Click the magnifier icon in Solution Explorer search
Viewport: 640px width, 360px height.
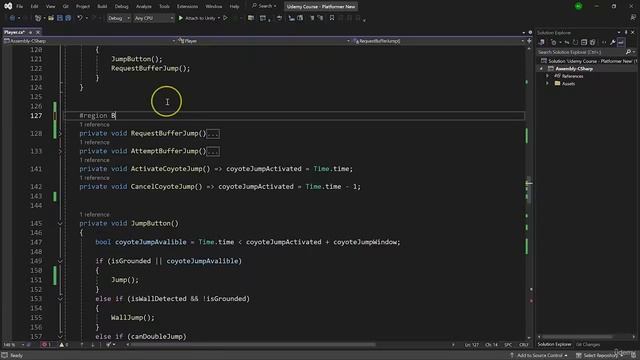pyautogui.click(x=628, y=52)
